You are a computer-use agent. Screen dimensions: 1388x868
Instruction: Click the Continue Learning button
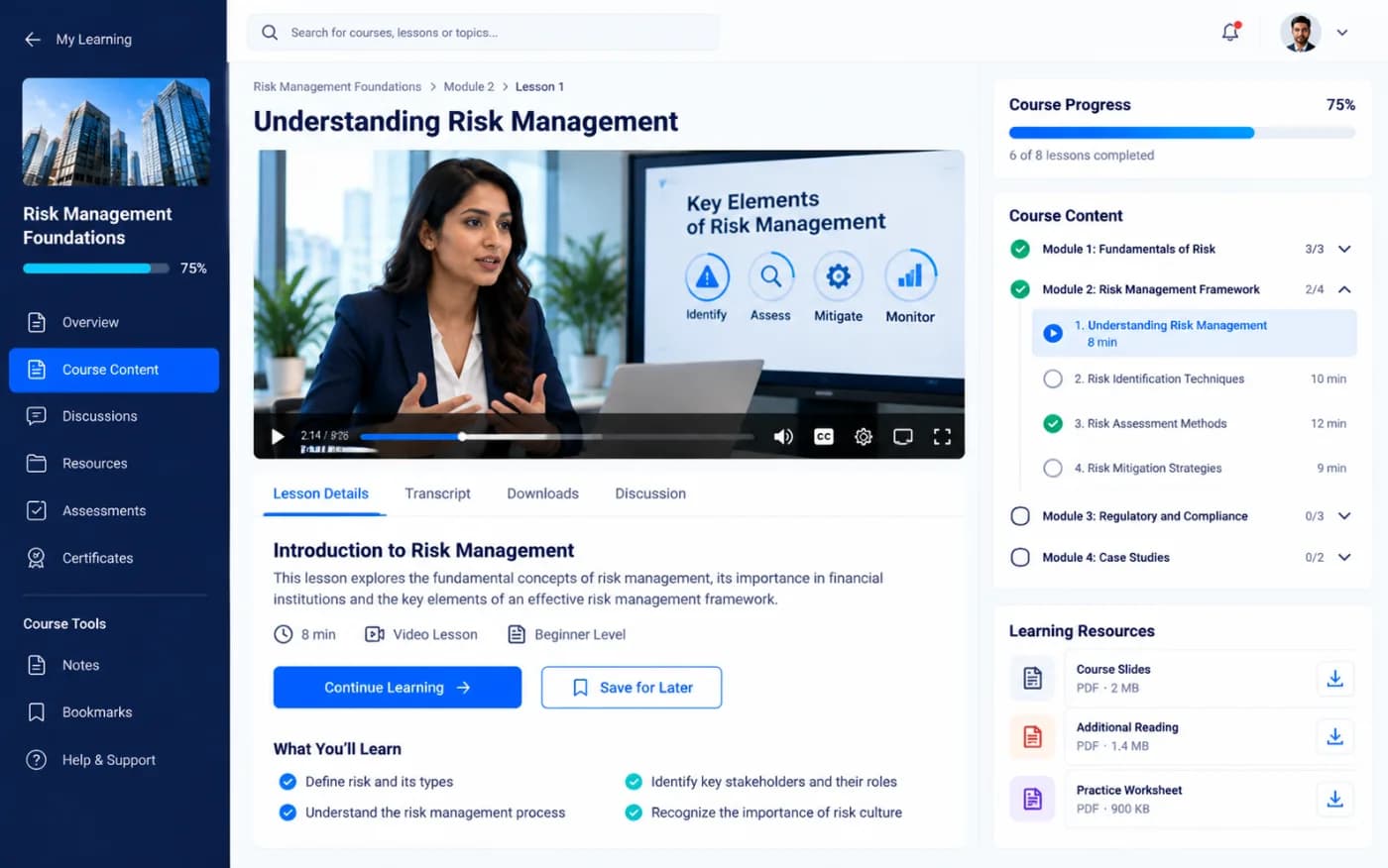click(x=398, y=688)
